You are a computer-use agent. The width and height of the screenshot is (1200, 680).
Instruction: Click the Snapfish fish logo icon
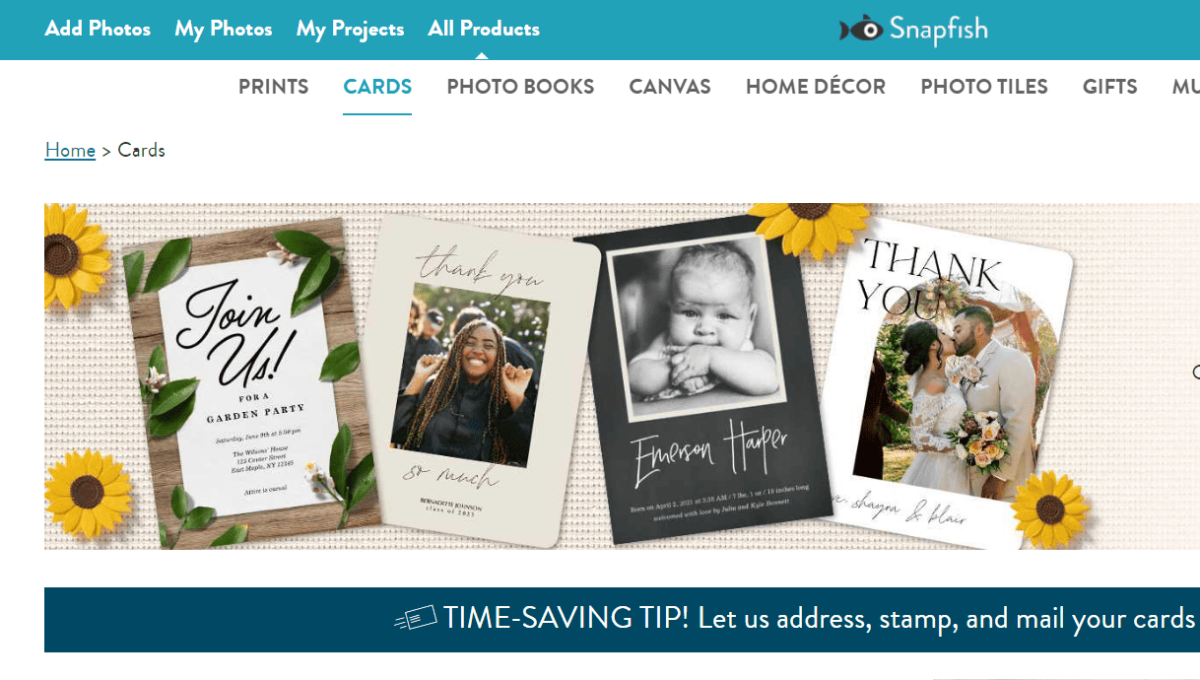860,29
